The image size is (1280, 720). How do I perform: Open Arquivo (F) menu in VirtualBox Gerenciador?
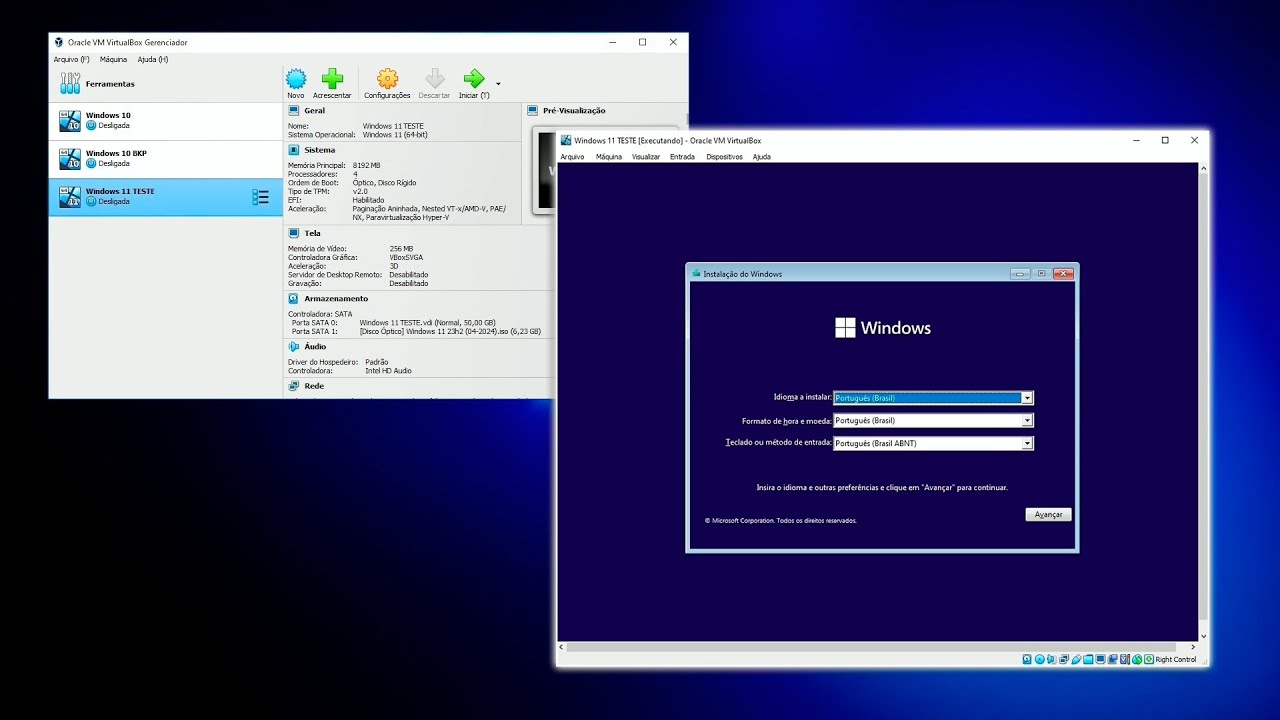coord(71,59)
